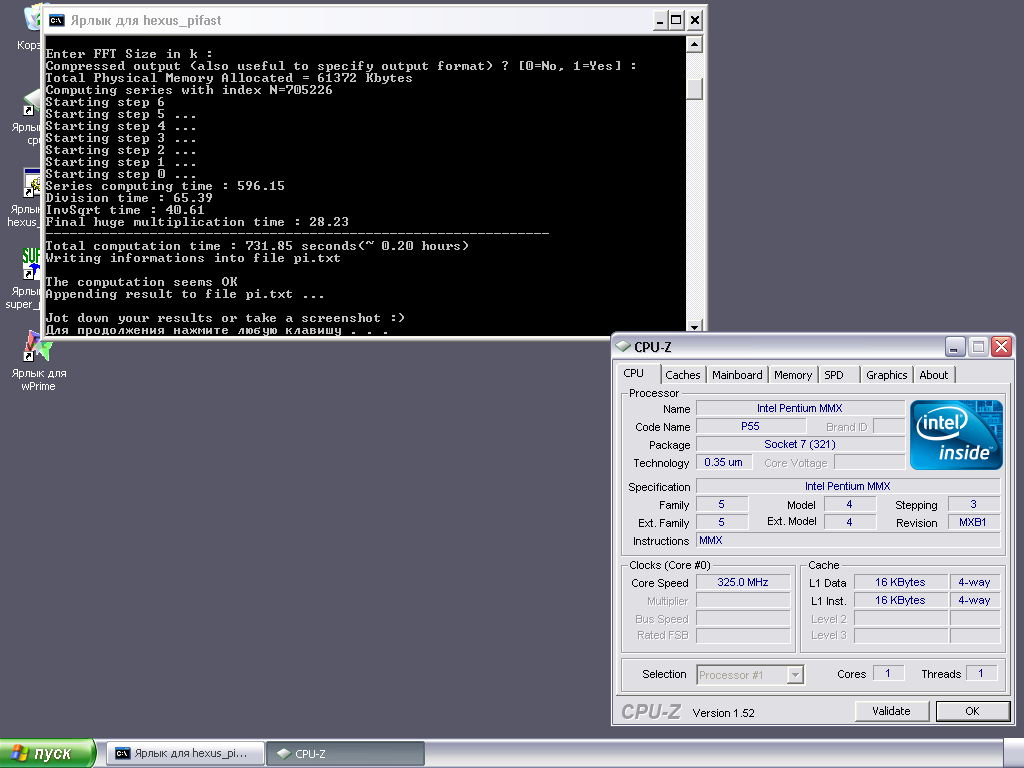Screen dimensions: 1024x768
Task: Switch to hexus_pifast console in taskbar
Action: (185, 754)
